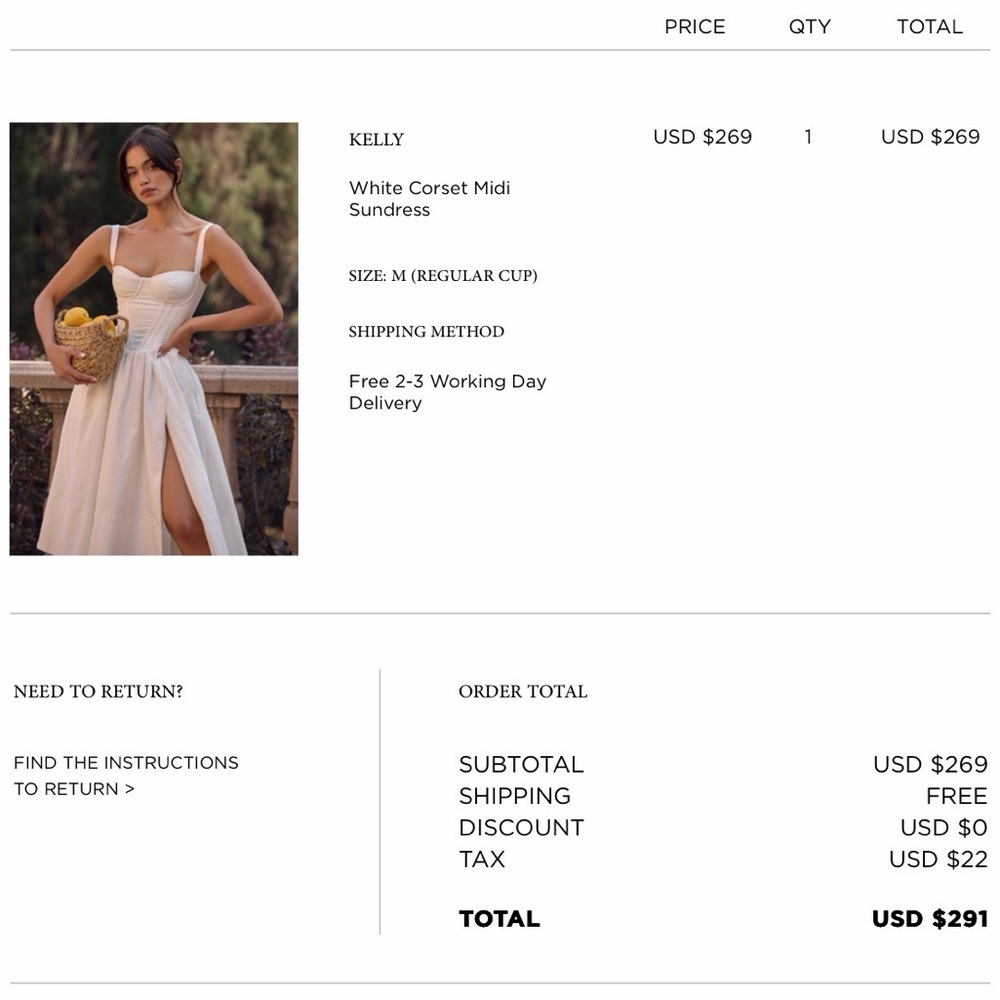This screenshot has width=1000, height=1000.
Task: Open the Kelly dress product image
Action: pyautogui.click(x=154, y=339)
